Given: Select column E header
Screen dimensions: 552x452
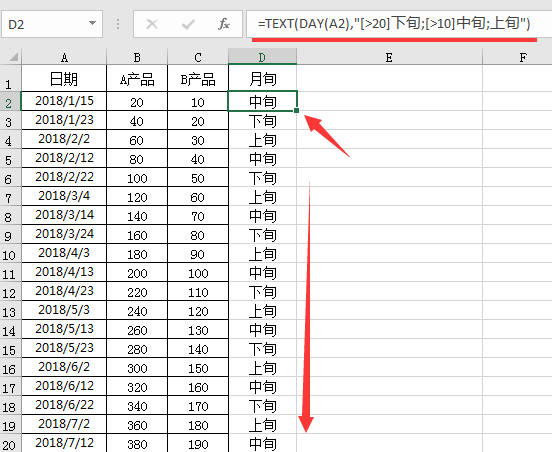Looking at the screenshot, I should (x=389, y=57).
